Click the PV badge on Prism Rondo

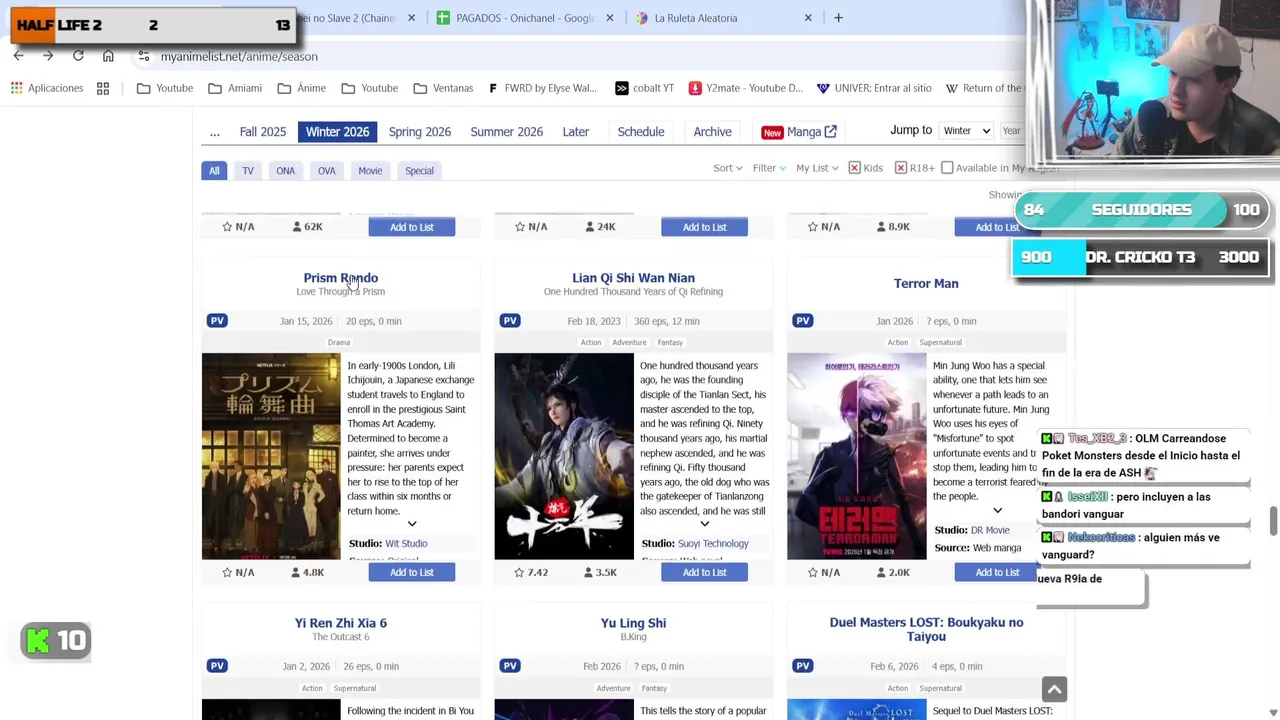pos(217,321)
